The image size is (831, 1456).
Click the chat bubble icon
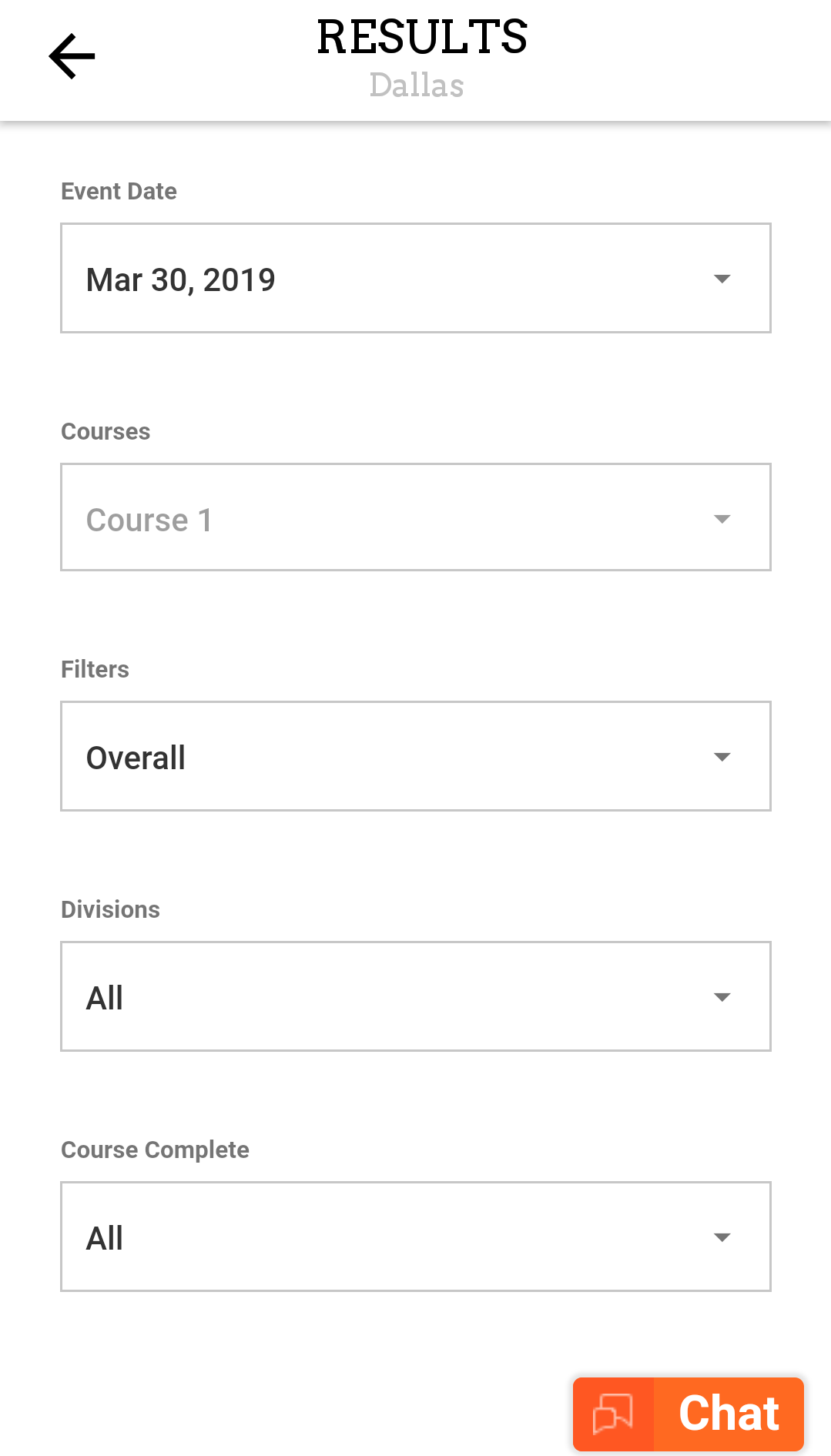pos(613,1414)
